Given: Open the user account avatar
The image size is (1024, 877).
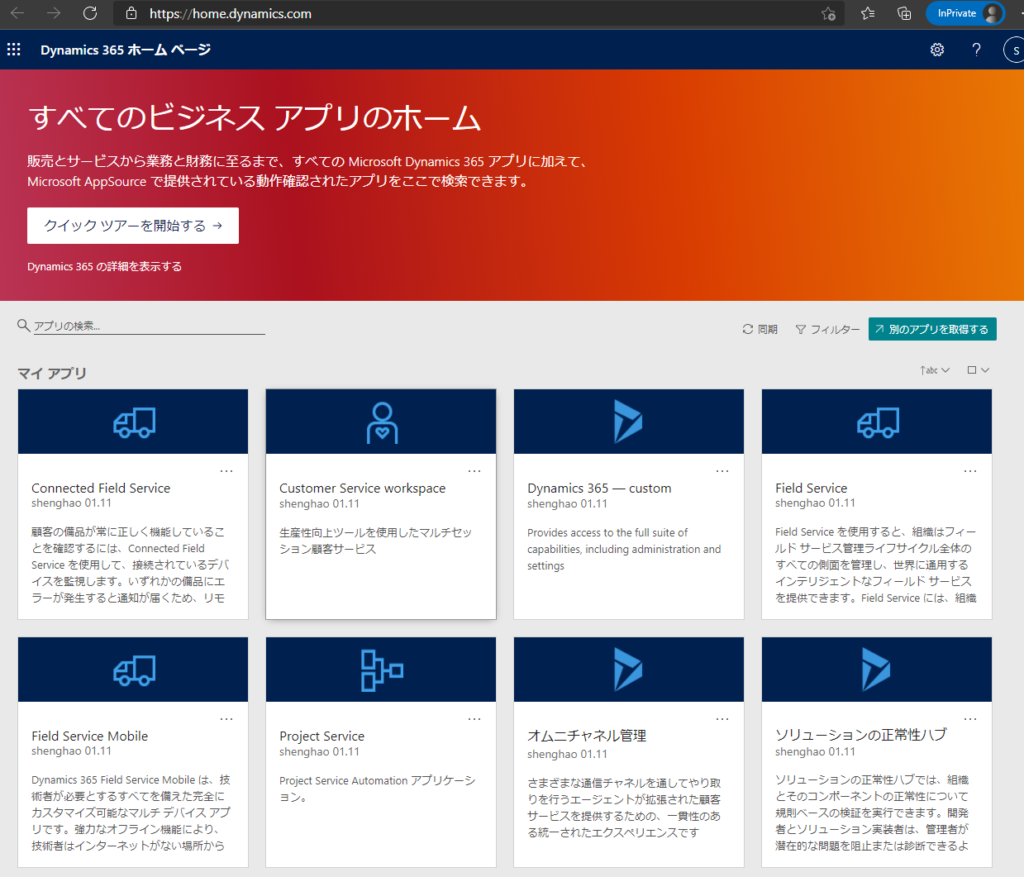Looking at the screenshot, I should 1015,50.
